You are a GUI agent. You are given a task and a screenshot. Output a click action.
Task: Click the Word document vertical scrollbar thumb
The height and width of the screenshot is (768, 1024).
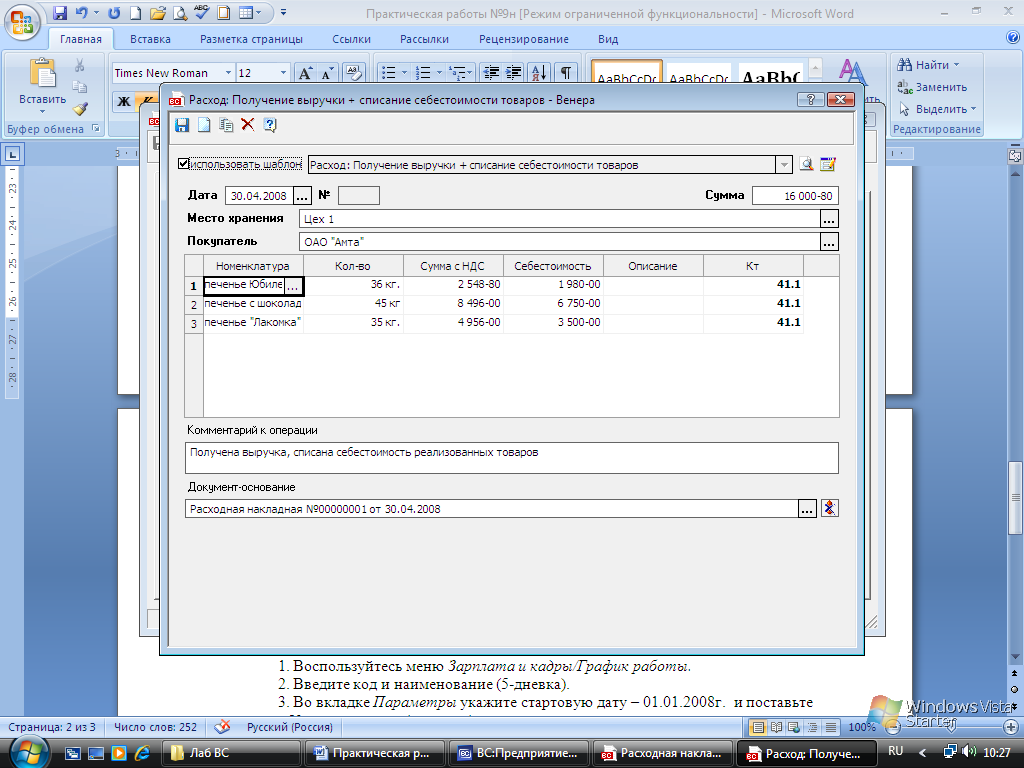(1014, 498)
